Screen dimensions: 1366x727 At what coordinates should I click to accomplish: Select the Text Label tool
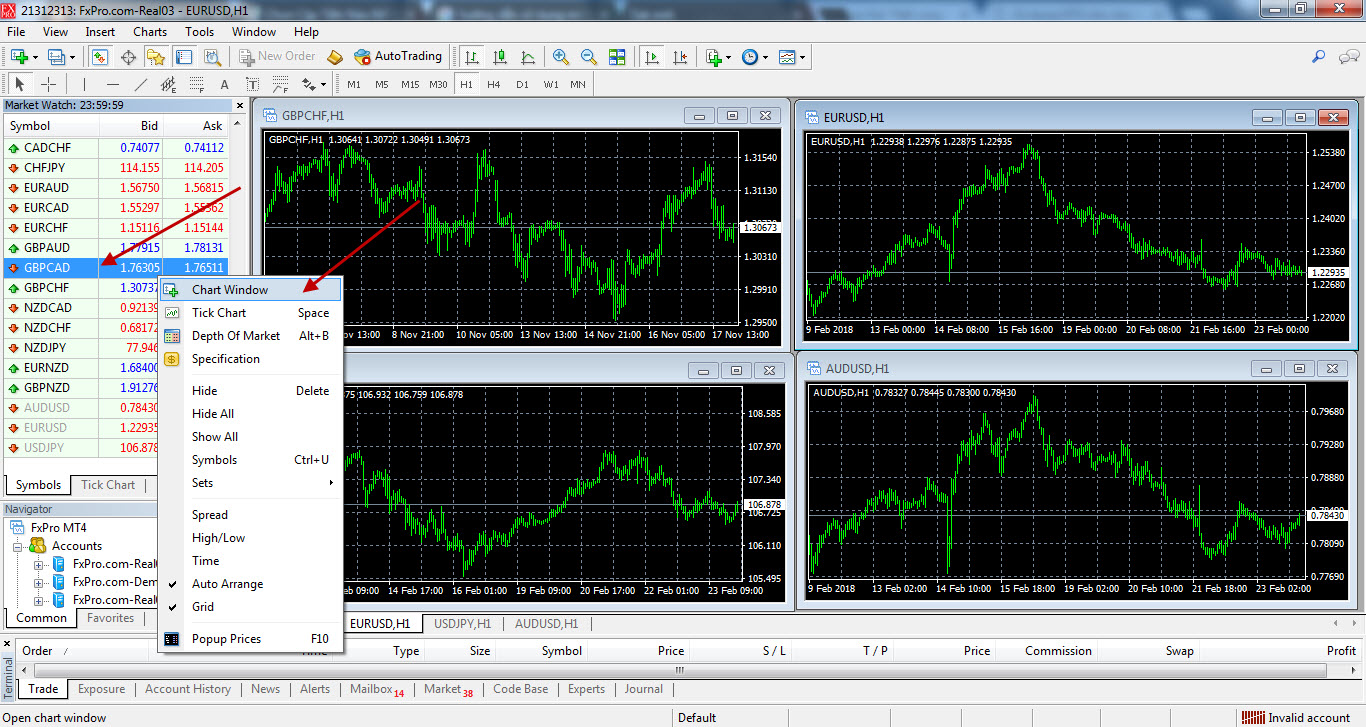pos(252,84)
